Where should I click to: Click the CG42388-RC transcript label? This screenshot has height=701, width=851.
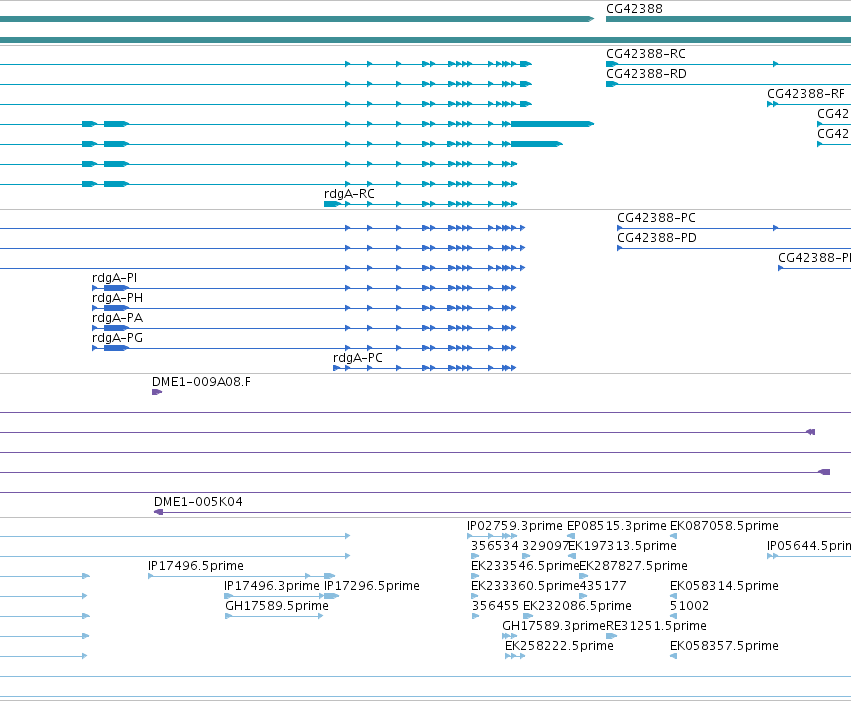coord(646,54)
